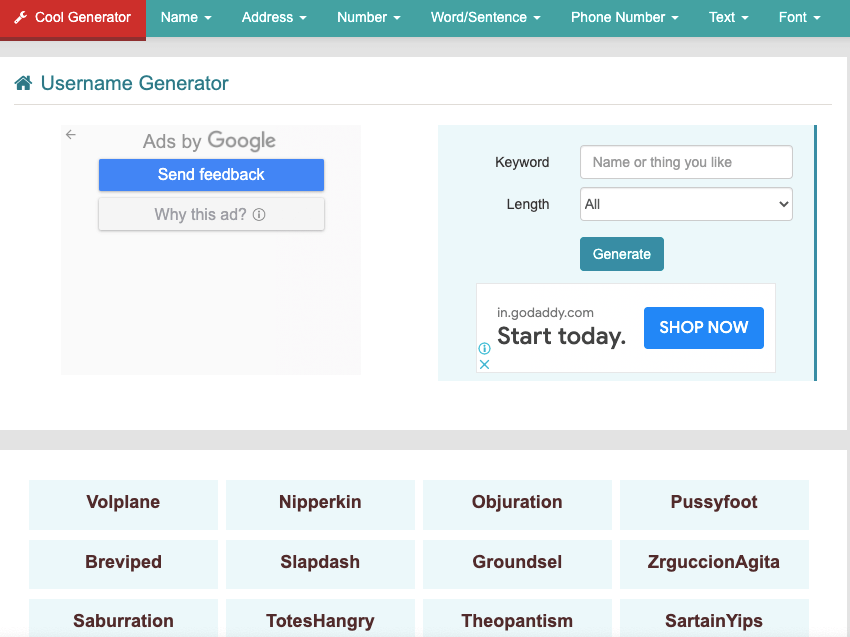Open the Number menu
Viewport: 850px width, 637px height.
(368, 18)
